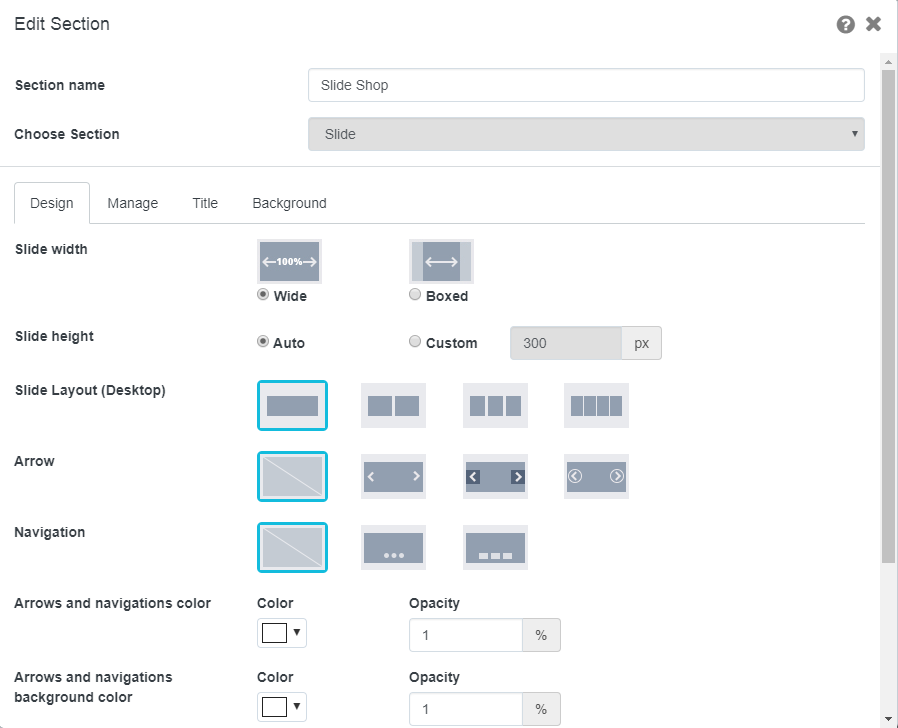Choose the two-column slide layout
The image size is (898, 728).
point(393,405)
